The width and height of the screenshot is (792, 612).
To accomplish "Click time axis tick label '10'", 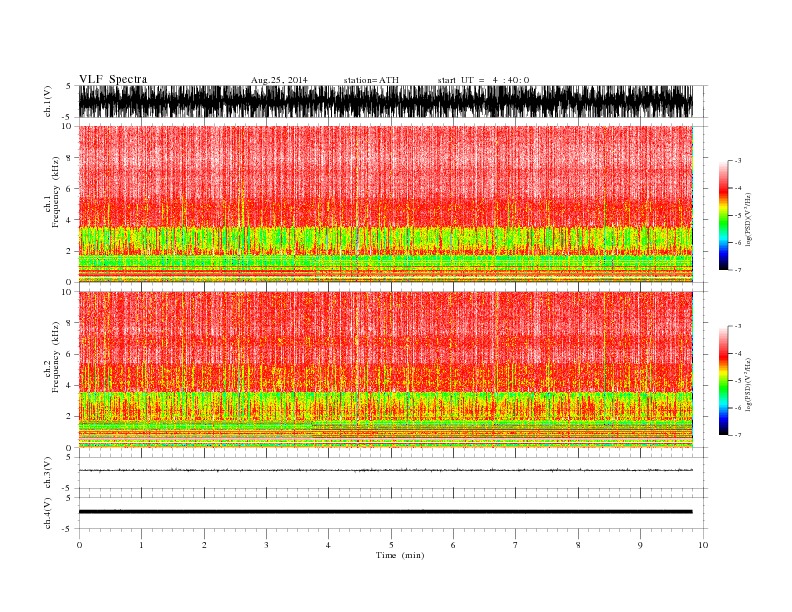I will pos(703,545).
